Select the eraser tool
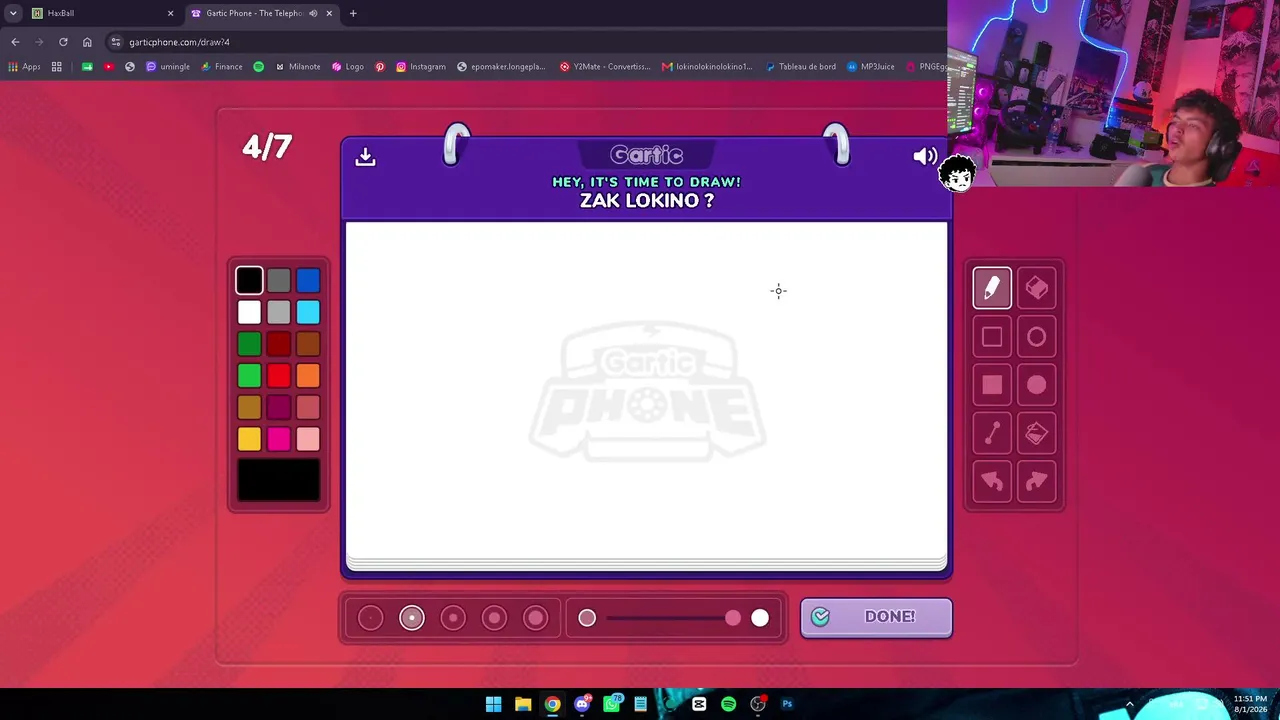The image size is (1280, 720). (x=1037, y=289)
